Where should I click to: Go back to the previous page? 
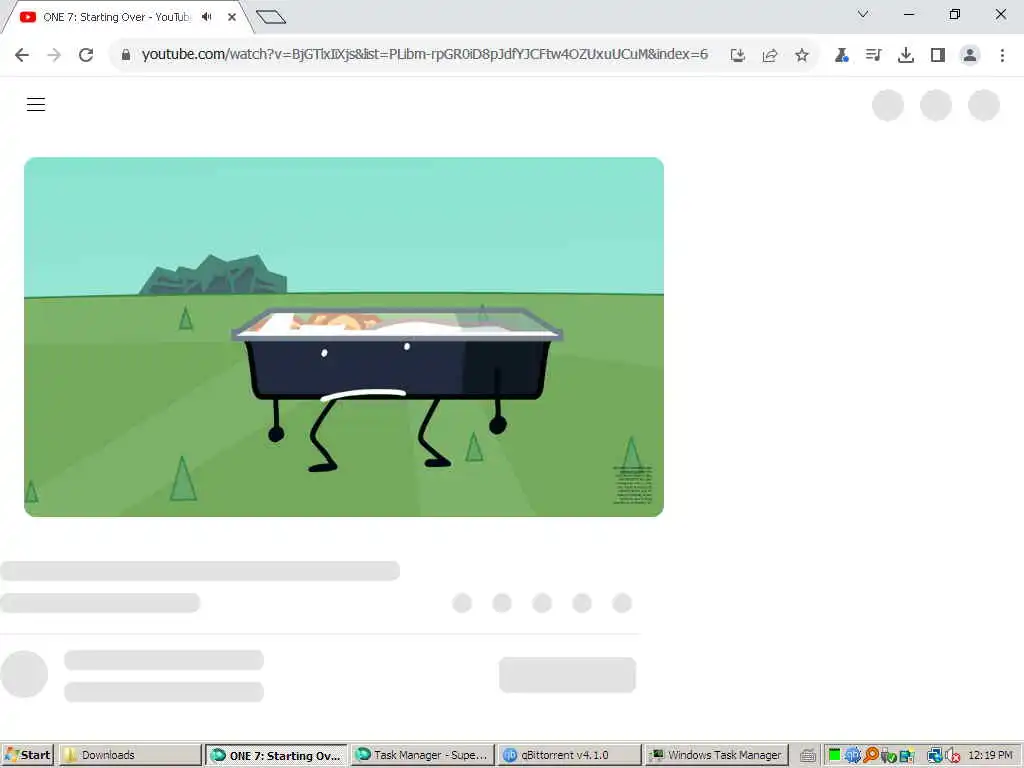coord(22,55)
